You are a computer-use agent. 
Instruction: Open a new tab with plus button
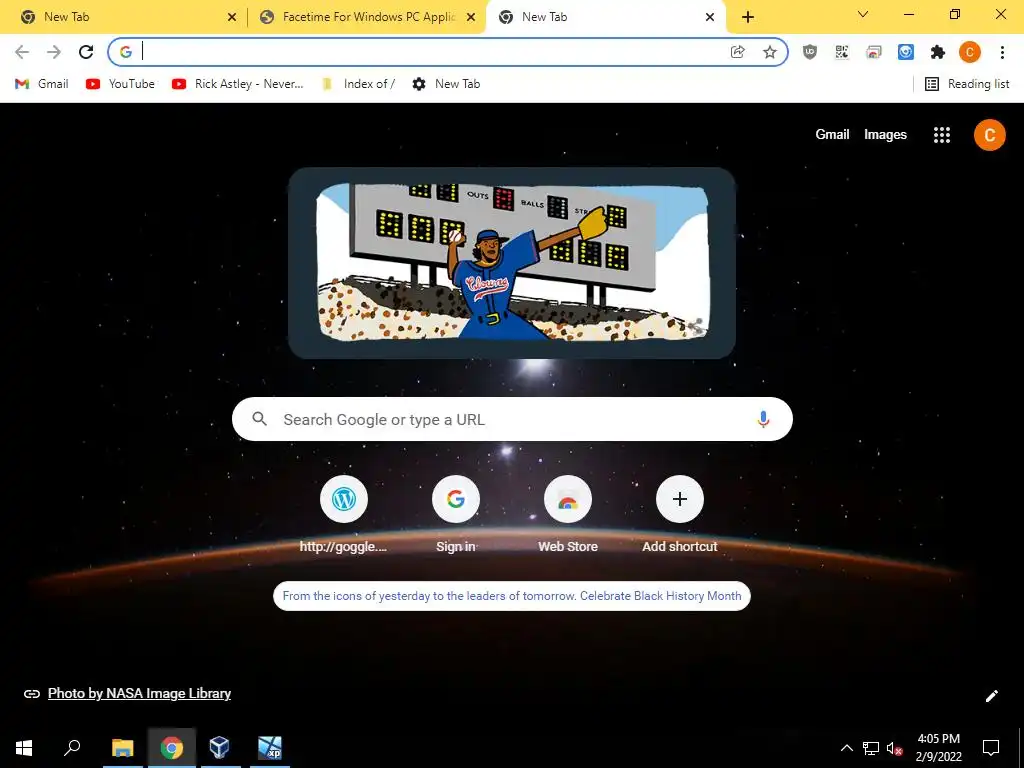click(748, 18)
